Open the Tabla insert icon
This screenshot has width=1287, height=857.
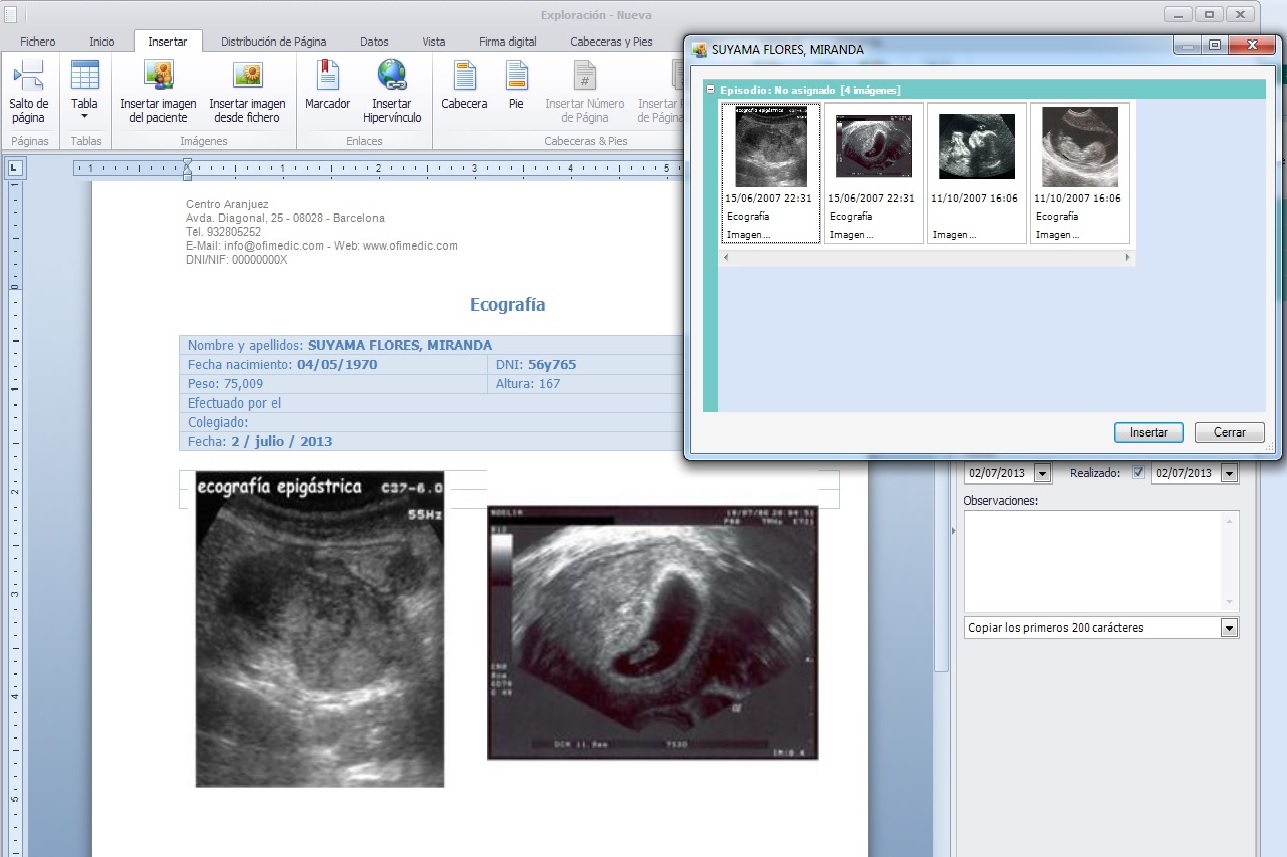click(85, 76)
